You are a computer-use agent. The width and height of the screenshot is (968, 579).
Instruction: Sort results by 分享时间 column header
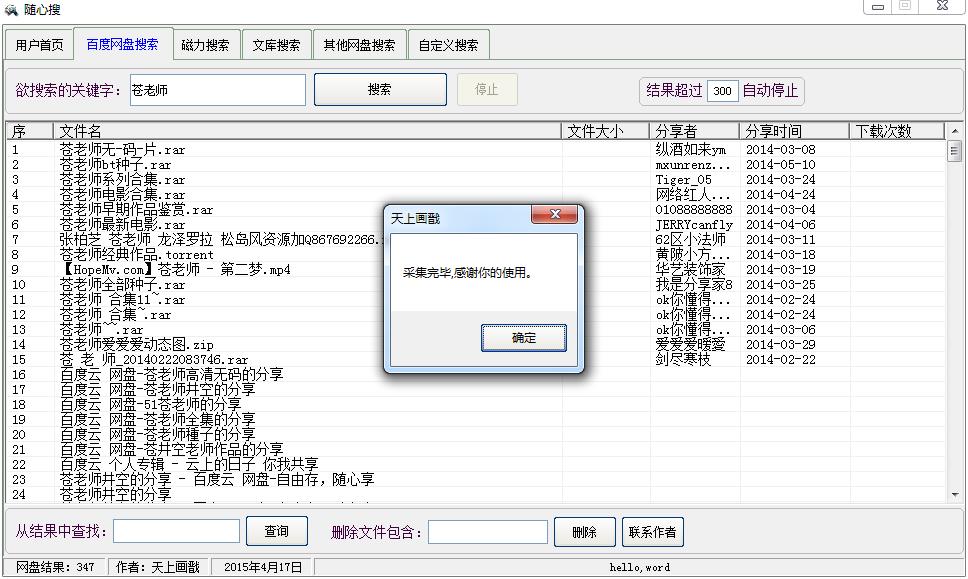[x=794, y=131]
